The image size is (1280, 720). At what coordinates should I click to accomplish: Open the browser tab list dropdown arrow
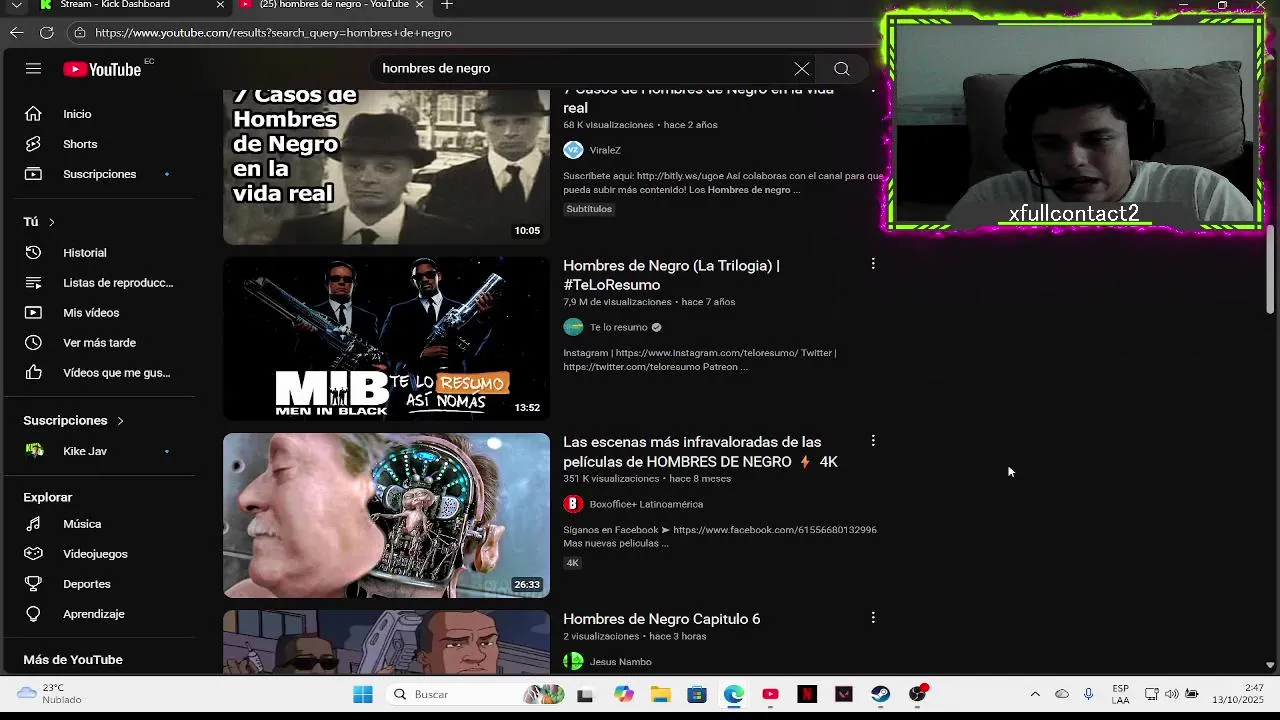tap(16, 5)
